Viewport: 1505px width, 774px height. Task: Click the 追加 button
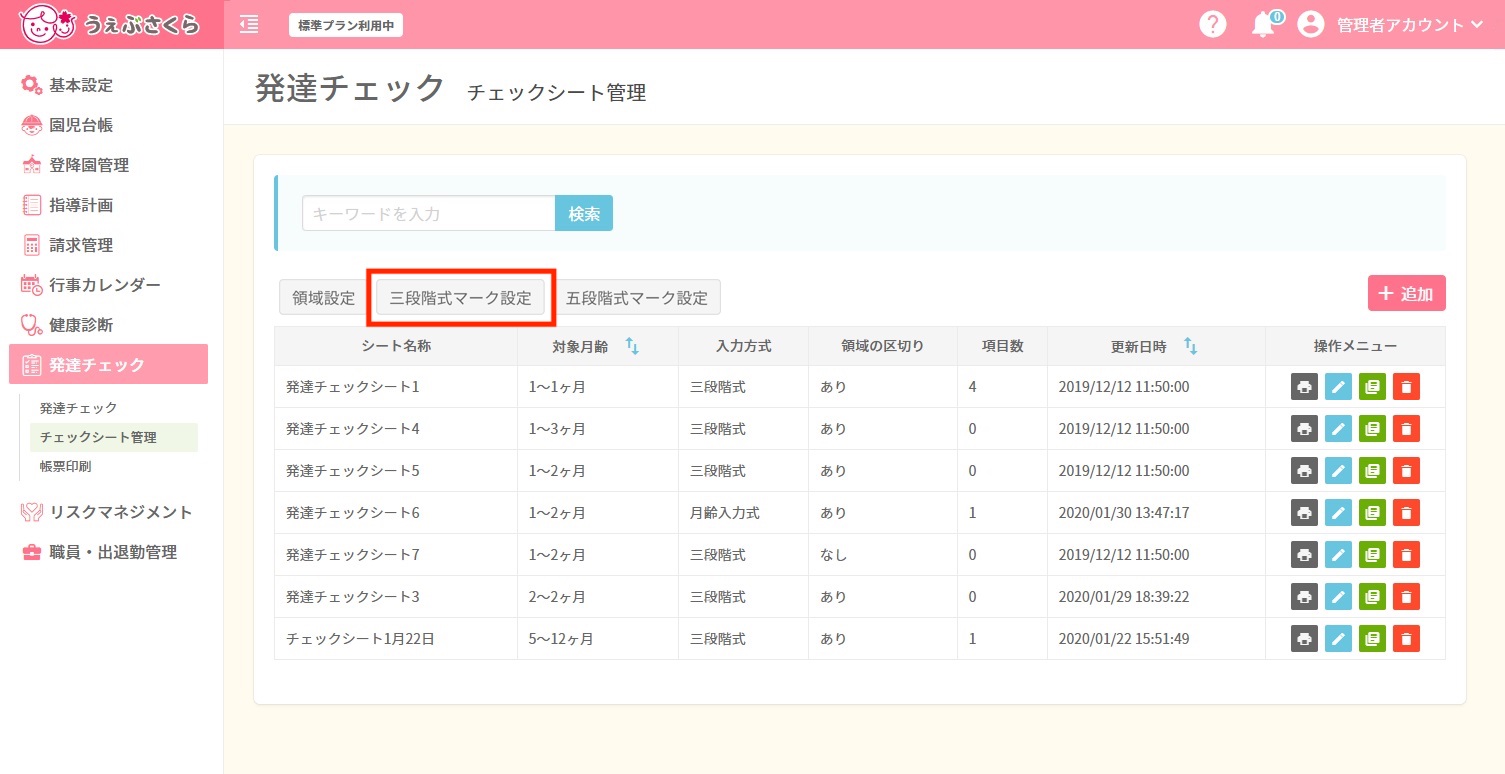[1406, 293]
